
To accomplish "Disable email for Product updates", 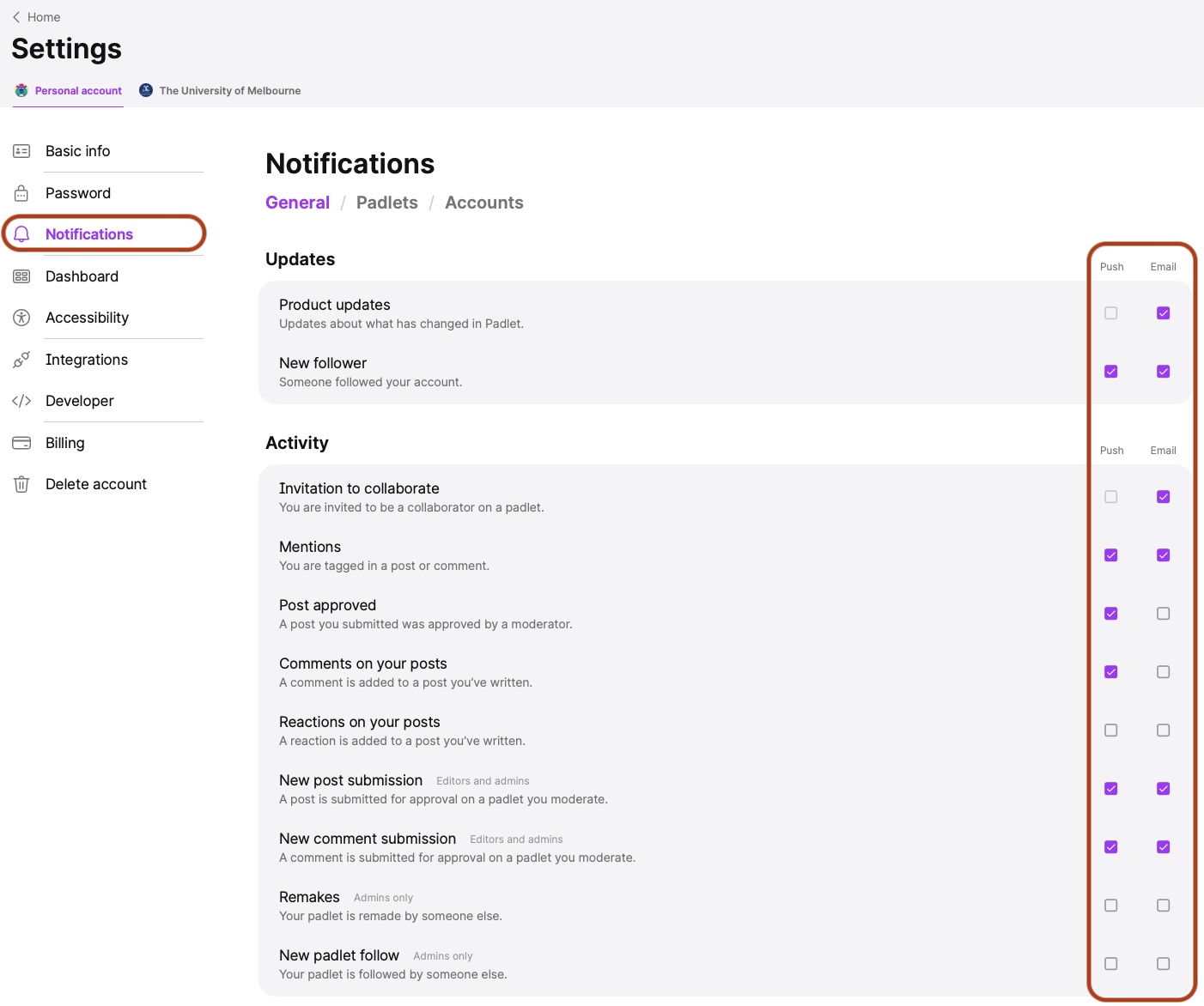I will [1164, 313].
